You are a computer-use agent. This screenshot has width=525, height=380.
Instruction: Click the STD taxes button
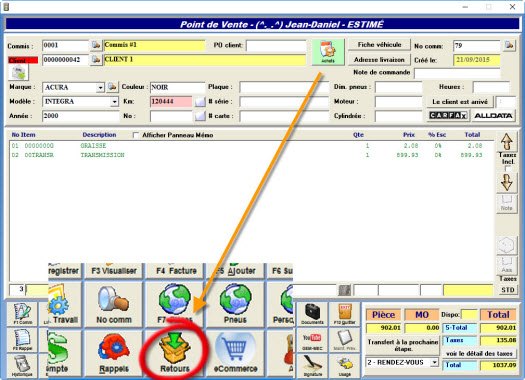coord(508,290)
